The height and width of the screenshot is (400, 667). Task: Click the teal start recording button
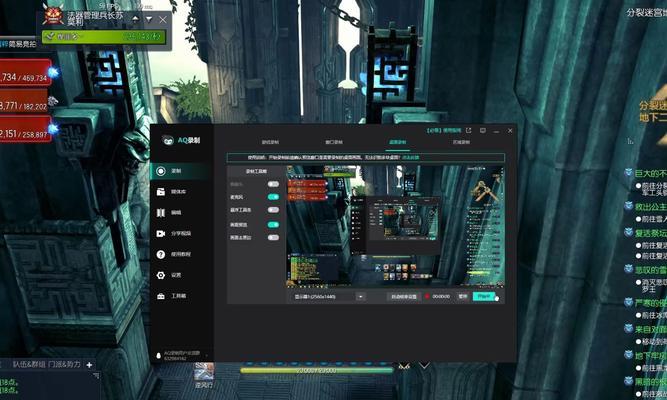[486, 297]
